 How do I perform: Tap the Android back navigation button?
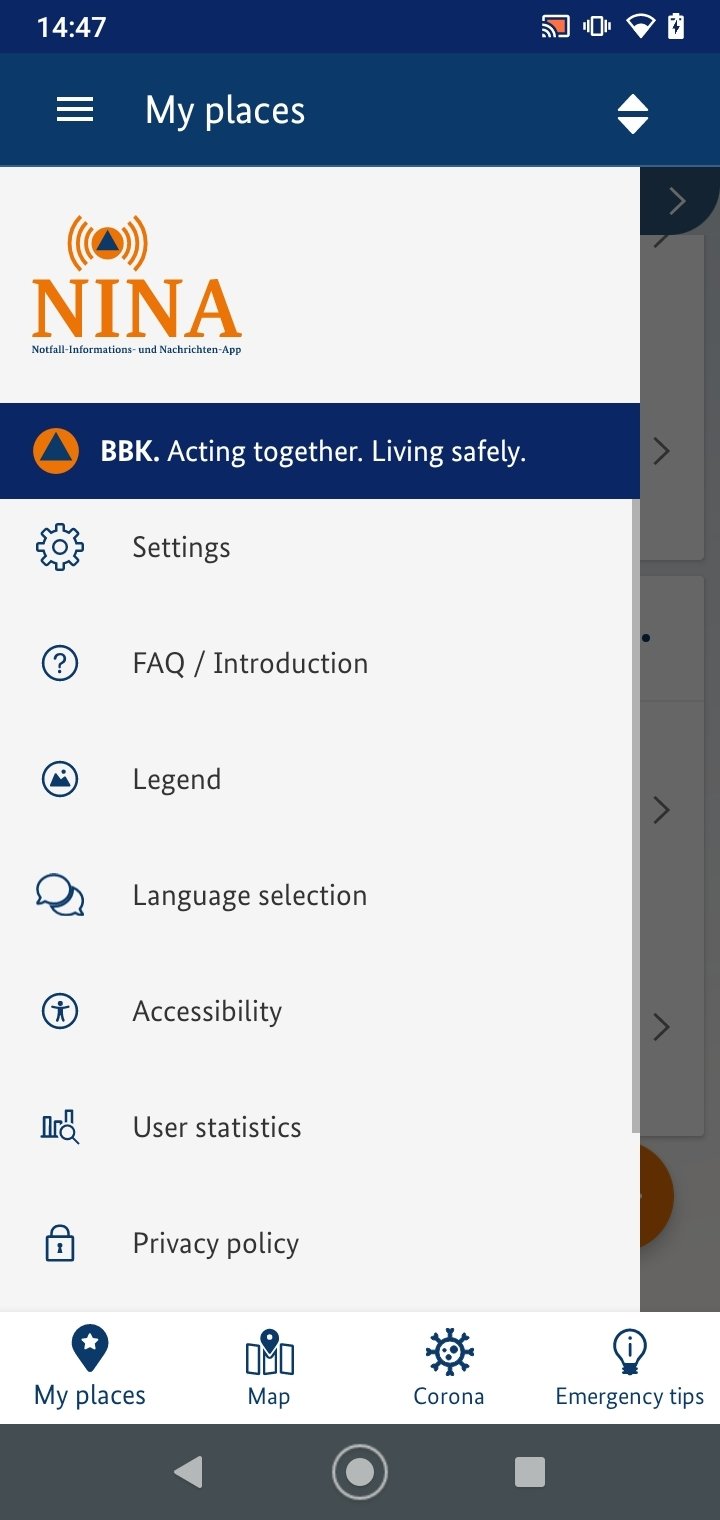click(x=188, y=1472)
